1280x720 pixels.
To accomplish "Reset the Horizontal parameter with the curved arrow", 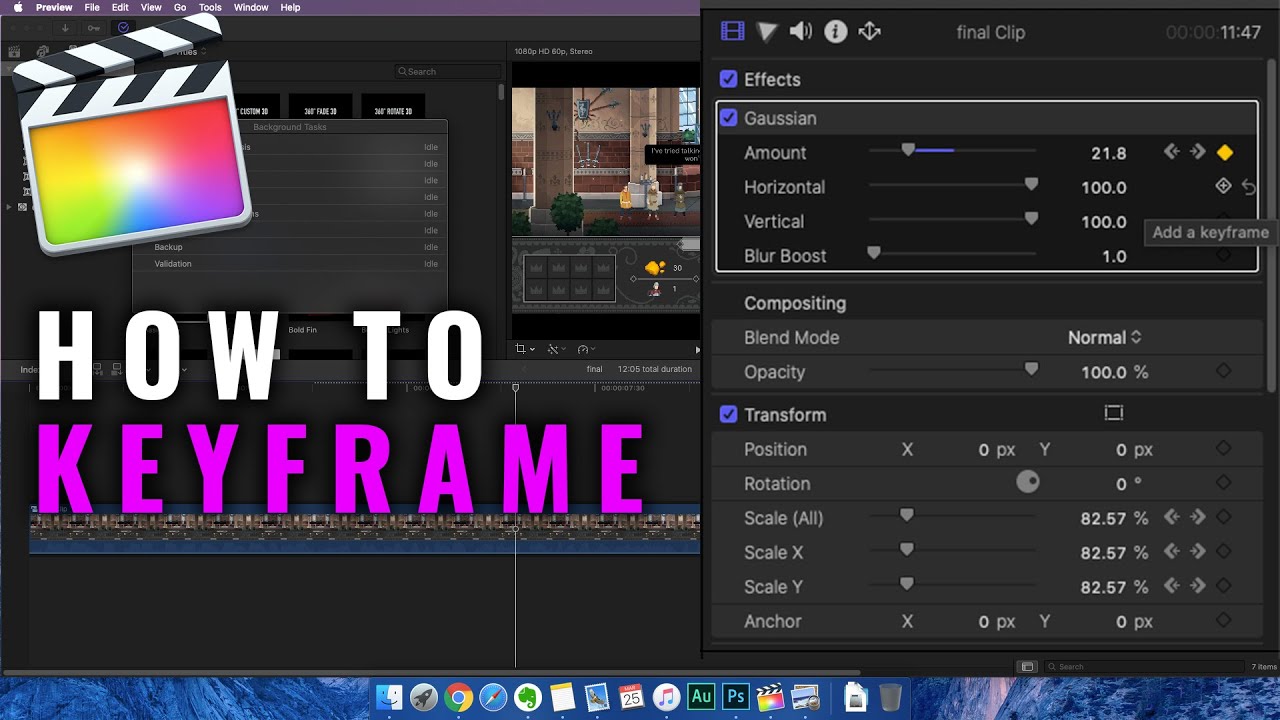I will click(x=1248, y=187).
